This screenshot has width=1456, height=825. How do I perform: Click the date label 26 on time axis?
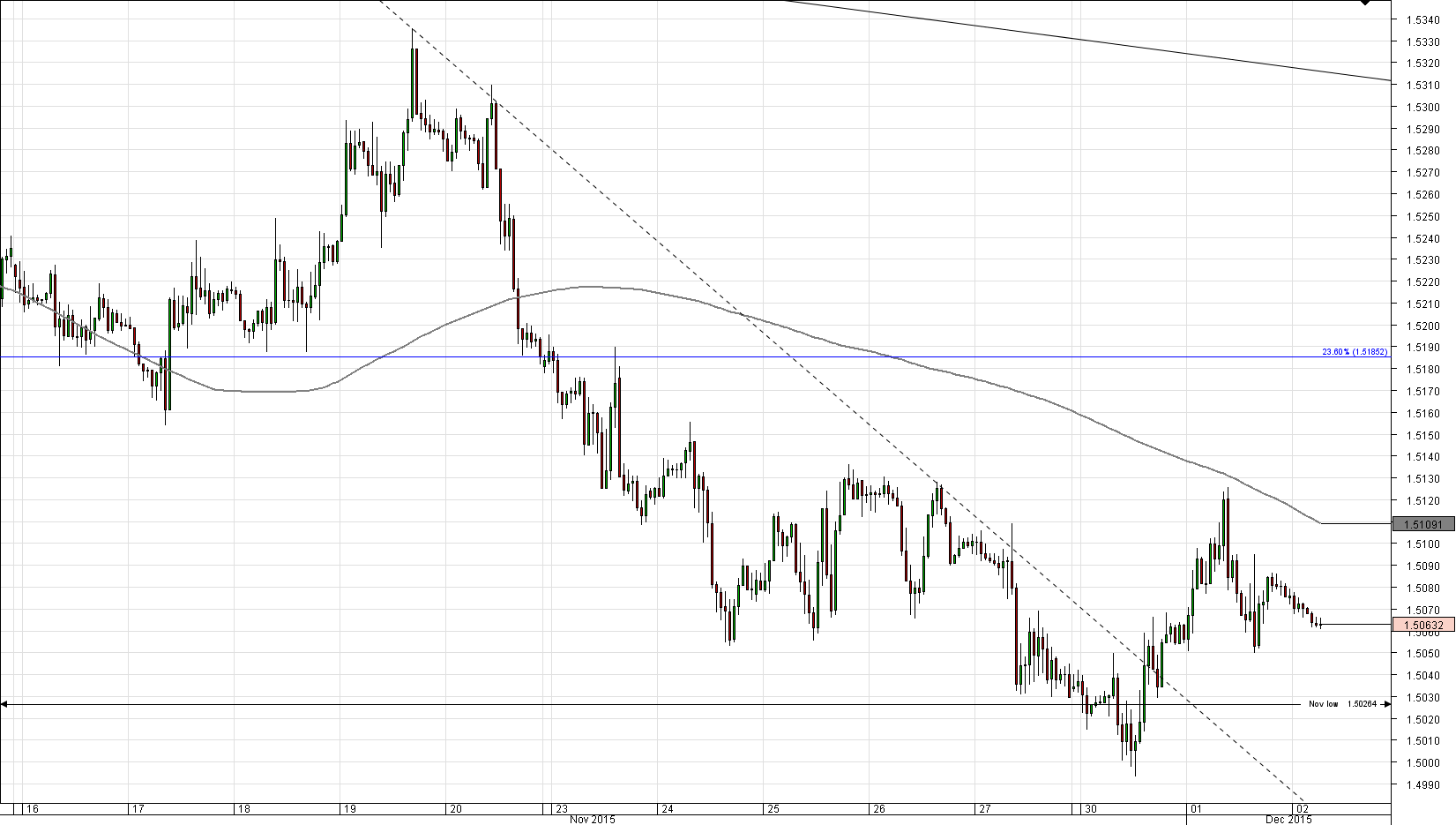pyautogui.click(x=878, y=808)
